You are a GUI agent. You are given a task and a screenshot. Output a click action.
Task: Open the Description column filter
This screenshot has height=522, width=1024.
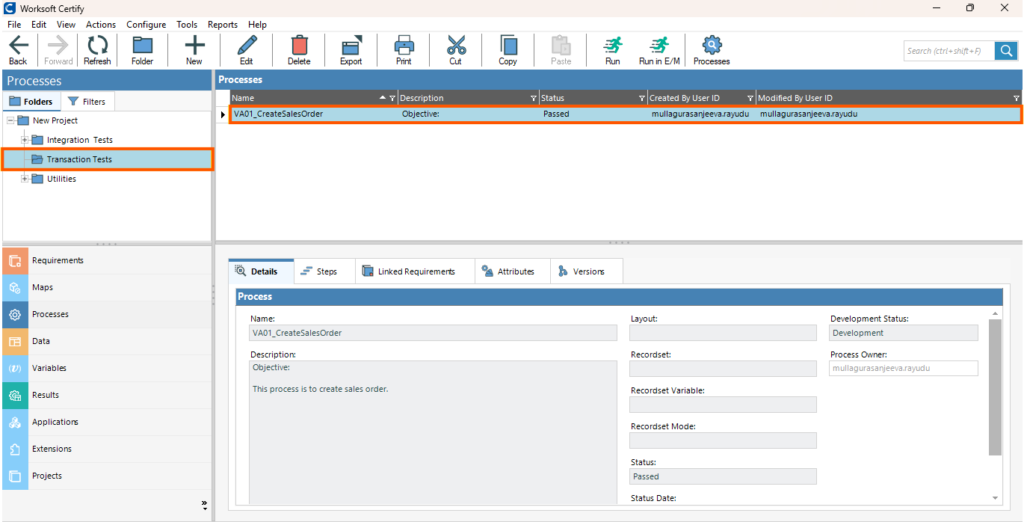coord(534,98)
